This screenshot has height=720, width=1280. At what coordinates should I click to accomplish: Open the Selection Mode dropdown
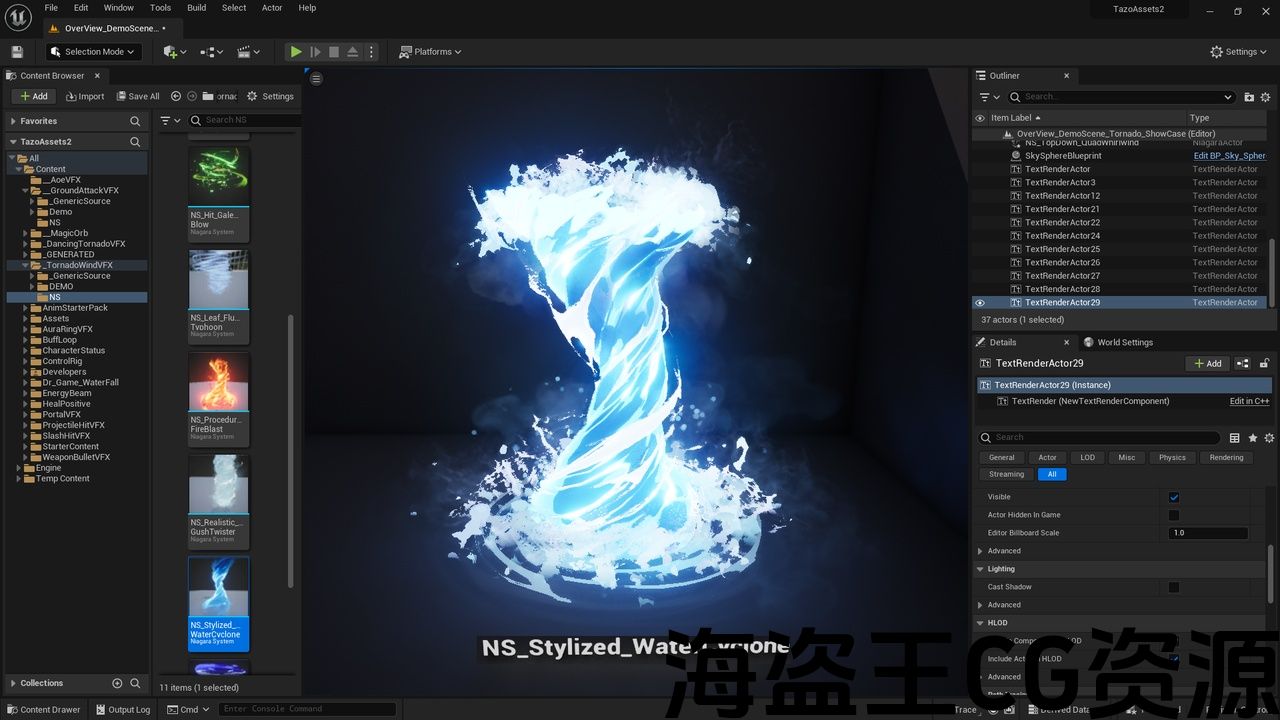[95, 52]
